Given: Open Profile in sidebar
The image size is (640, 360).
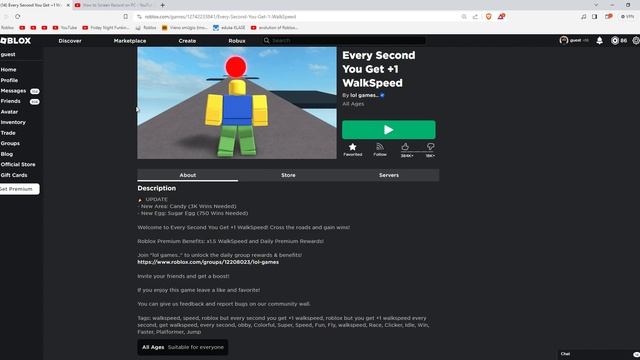Looking at the screenshot, I should (x=9, y=80).
